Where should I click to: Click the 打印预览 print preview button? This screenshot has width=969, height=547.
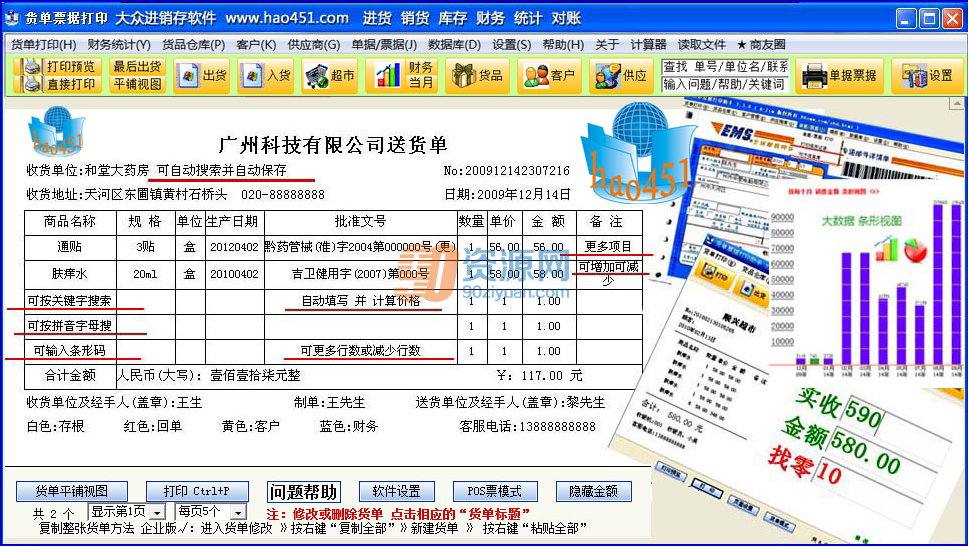[59, 67]
